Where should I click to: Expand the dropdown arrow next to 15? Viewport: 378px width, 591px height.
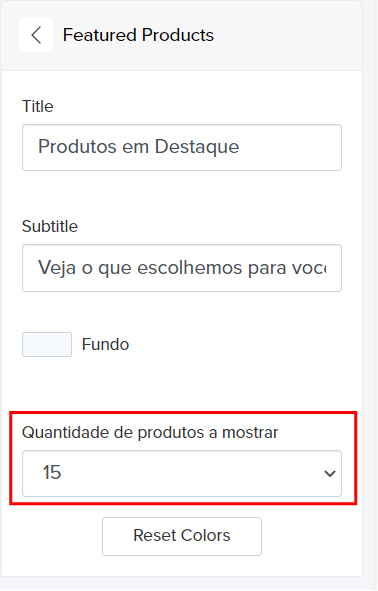click(330, 473)
